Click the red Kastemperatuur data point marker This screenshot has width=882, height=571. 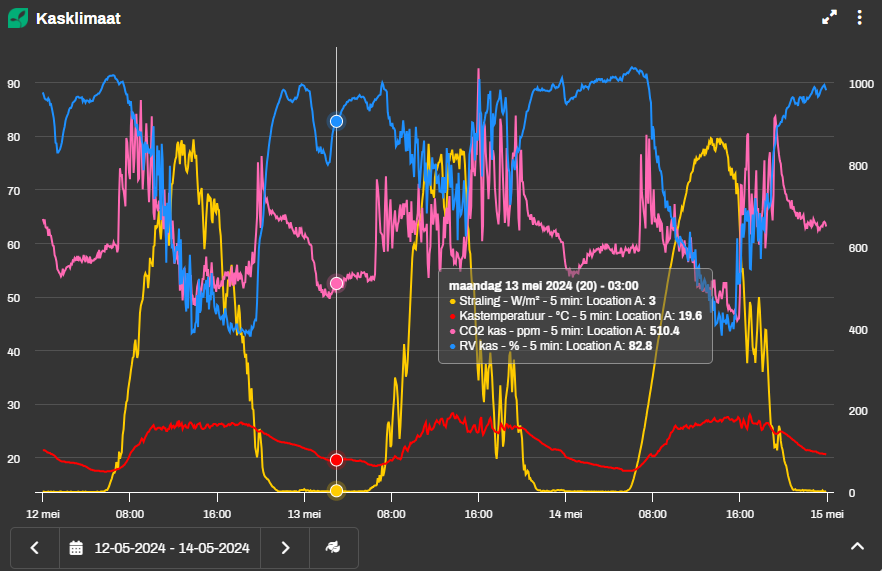[x=337, y=460]
